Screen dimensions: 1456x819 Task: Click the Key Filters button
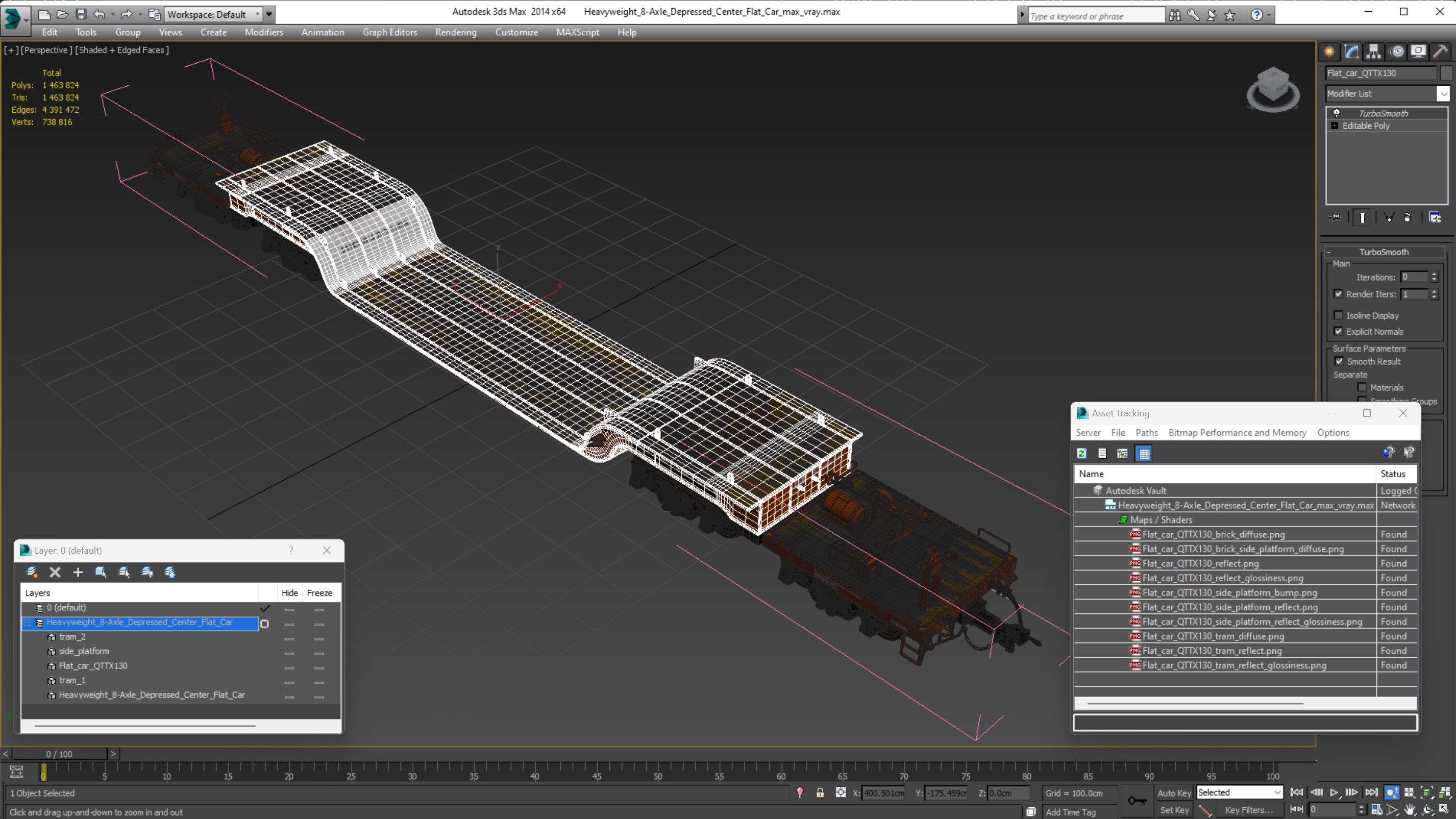click(x=1249, y=810)
